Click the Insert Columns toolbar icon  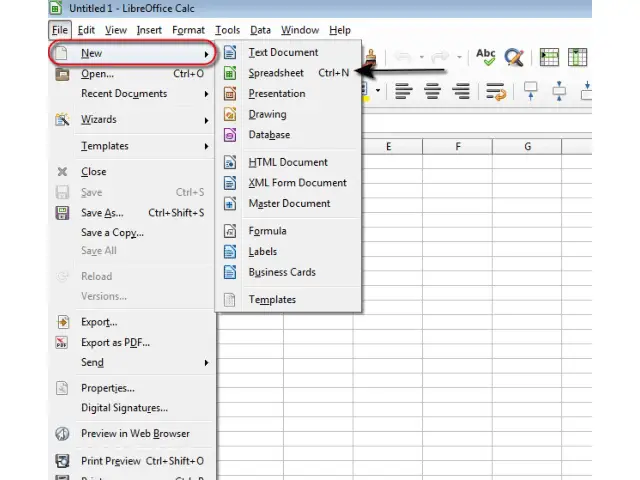(x=577, y=57)
